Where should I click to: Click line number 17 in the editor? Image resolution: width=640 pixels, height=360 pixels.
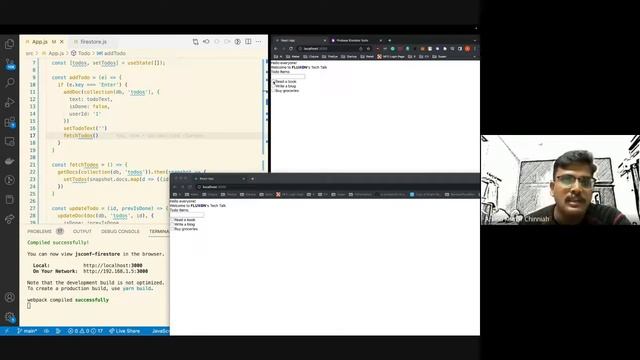point(32,136)
